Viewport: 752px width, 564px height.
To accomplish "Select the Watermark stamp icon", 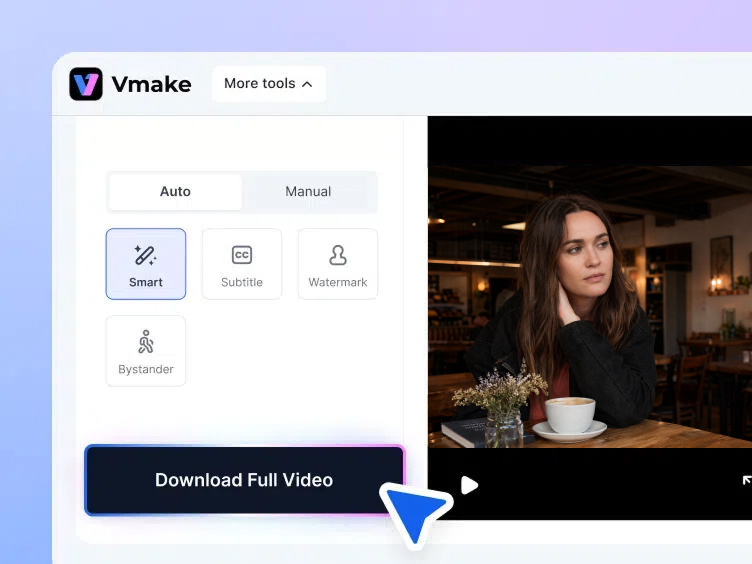I will tap(338, 255).
